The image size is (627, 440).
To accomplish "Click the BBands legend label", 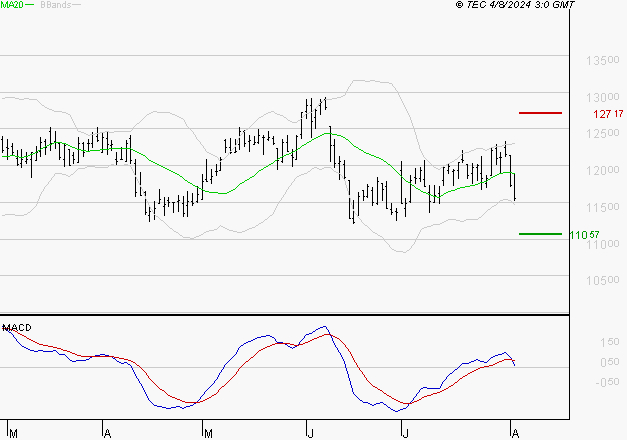I will click(x=56, y=5).
